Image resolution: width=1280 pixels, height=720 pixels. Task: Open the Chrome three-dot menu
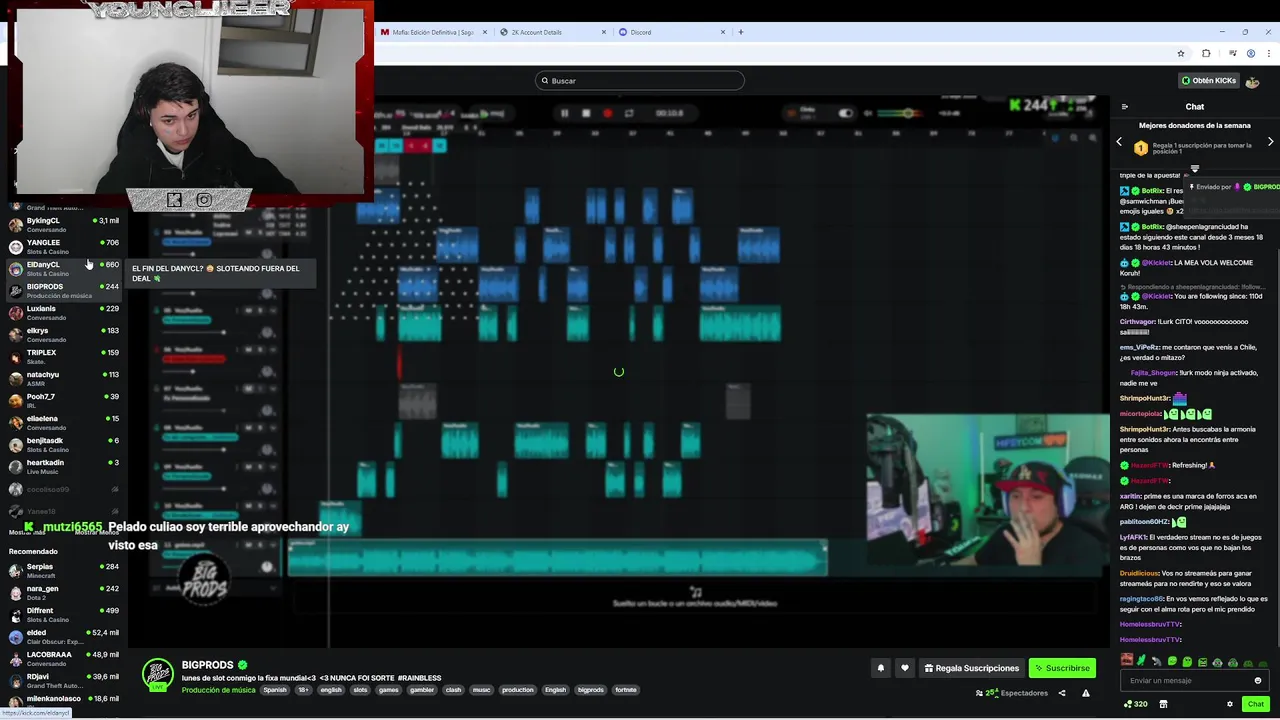(1268, 54)
